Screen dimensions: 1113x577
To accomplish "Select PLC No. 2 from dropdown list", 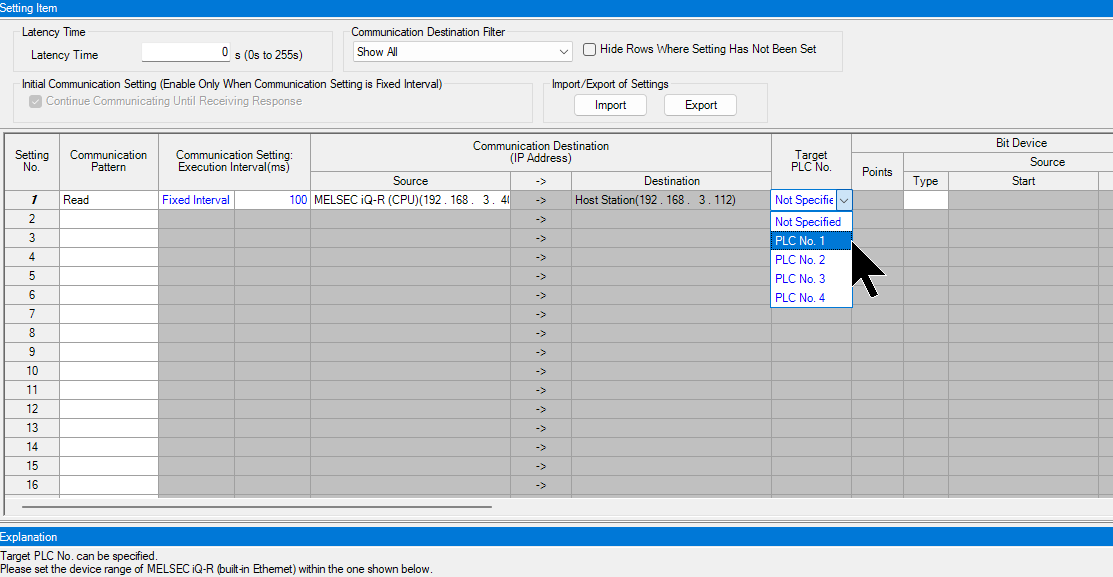I will pyautogui.click(x=811, y=260).
